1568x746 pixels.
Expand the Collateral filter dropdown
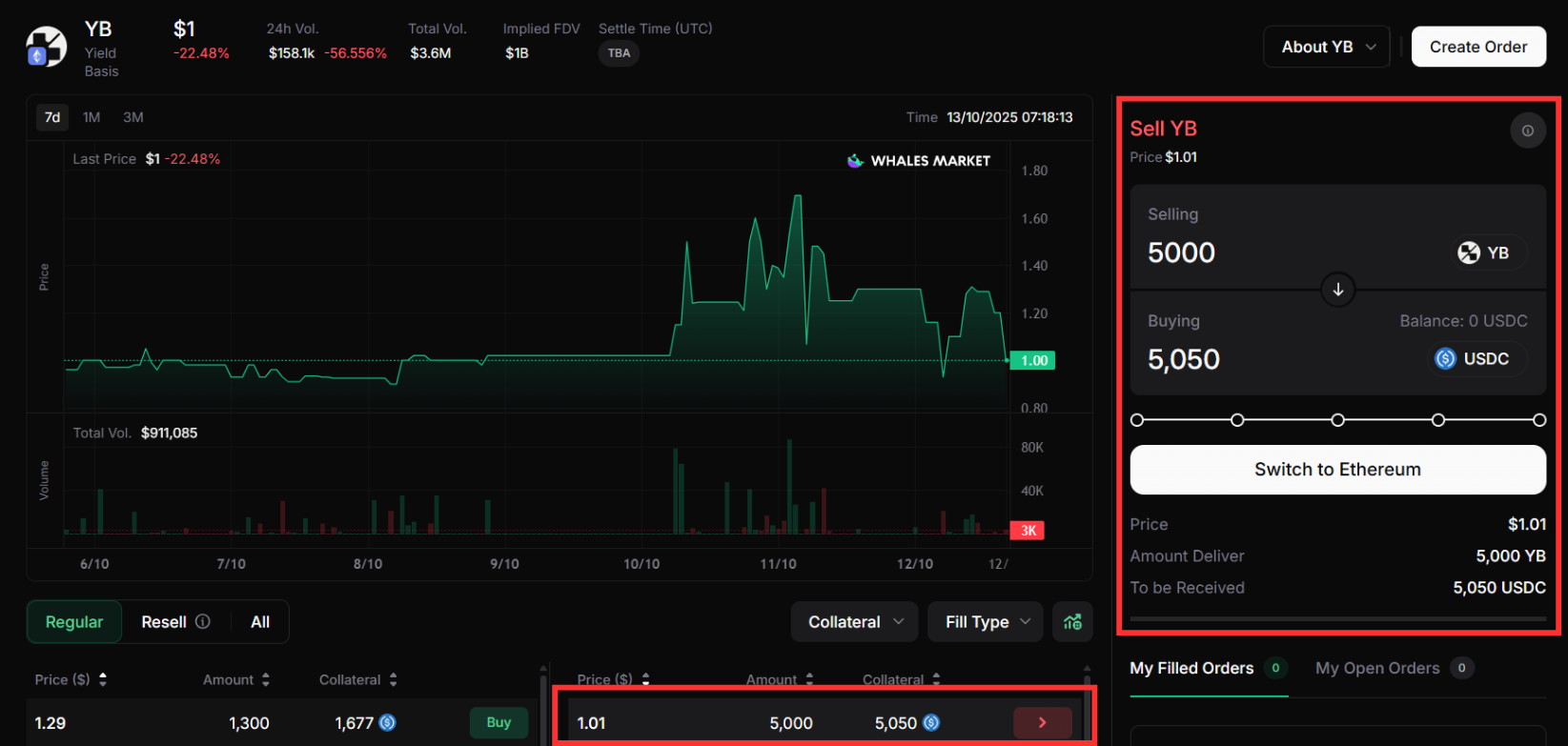coord(854,622)
